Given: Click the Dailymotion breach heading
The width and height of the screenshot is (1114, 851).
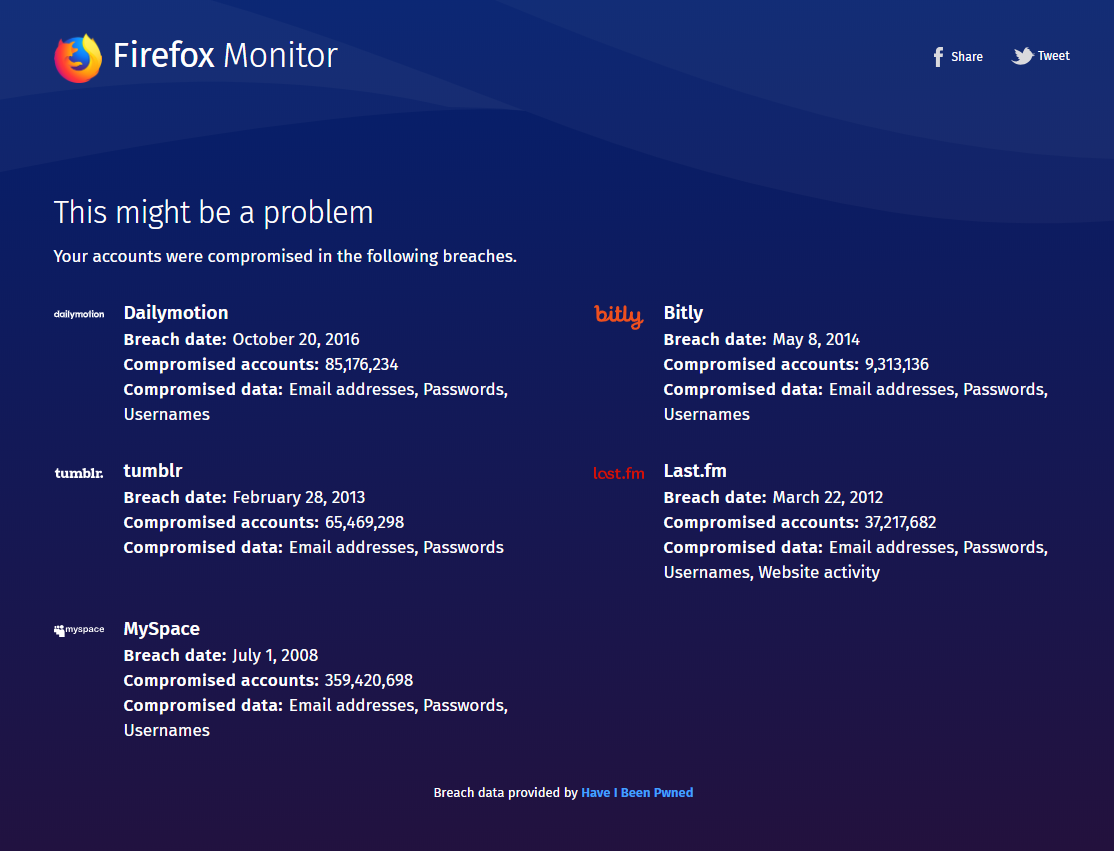Looking at the screenshot, I should pos(176,312).
